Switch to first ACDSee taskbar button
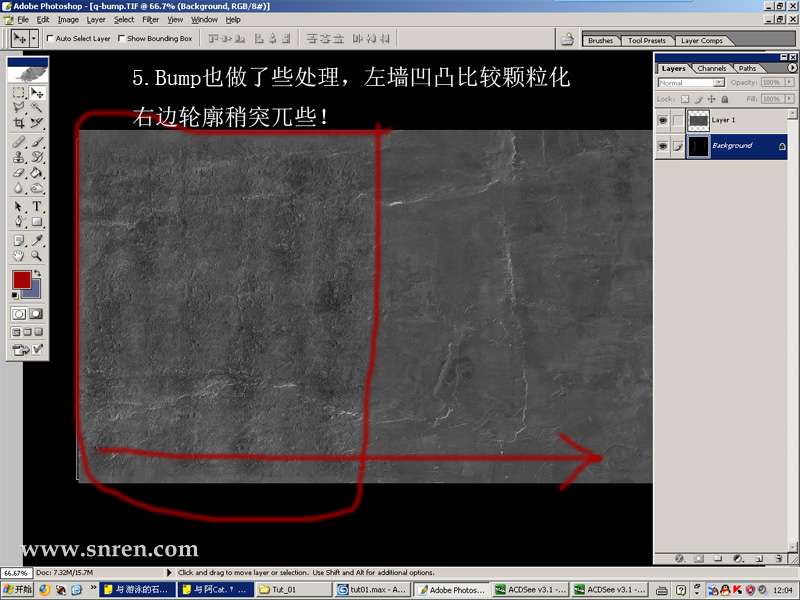 tap(530, 590)
